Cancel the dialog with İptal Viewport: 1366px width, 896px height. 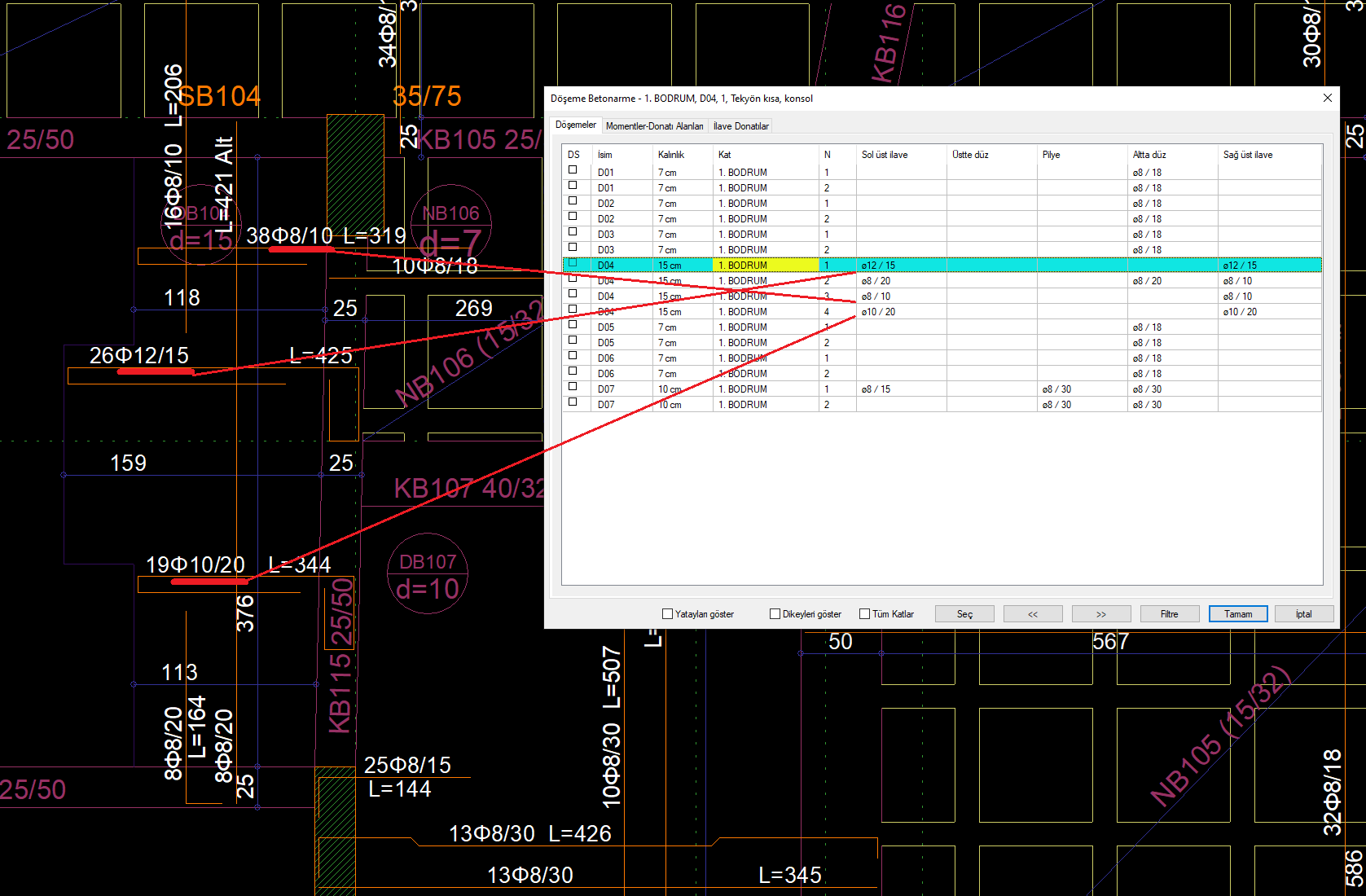(x=1304, y=614)
